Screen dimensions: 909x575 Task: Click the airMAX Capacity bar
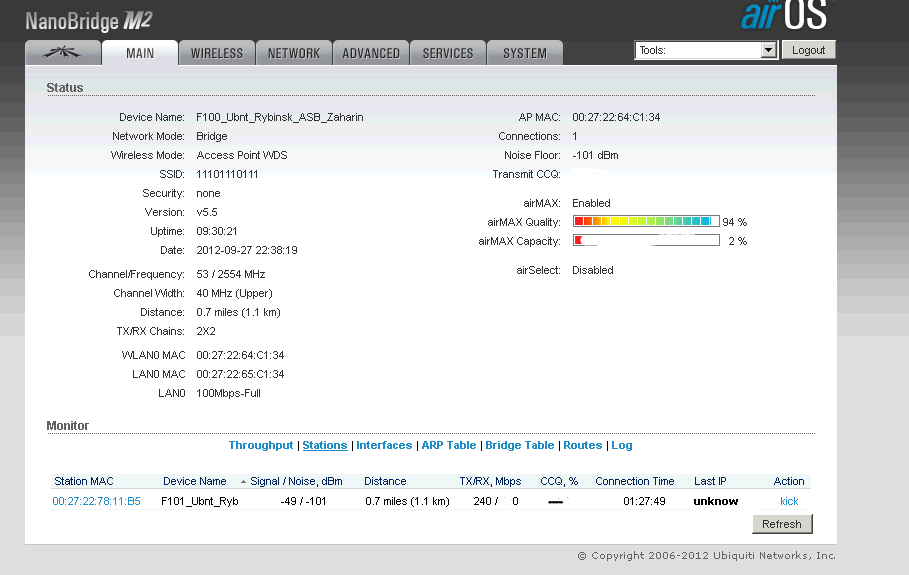click(646, 241)
